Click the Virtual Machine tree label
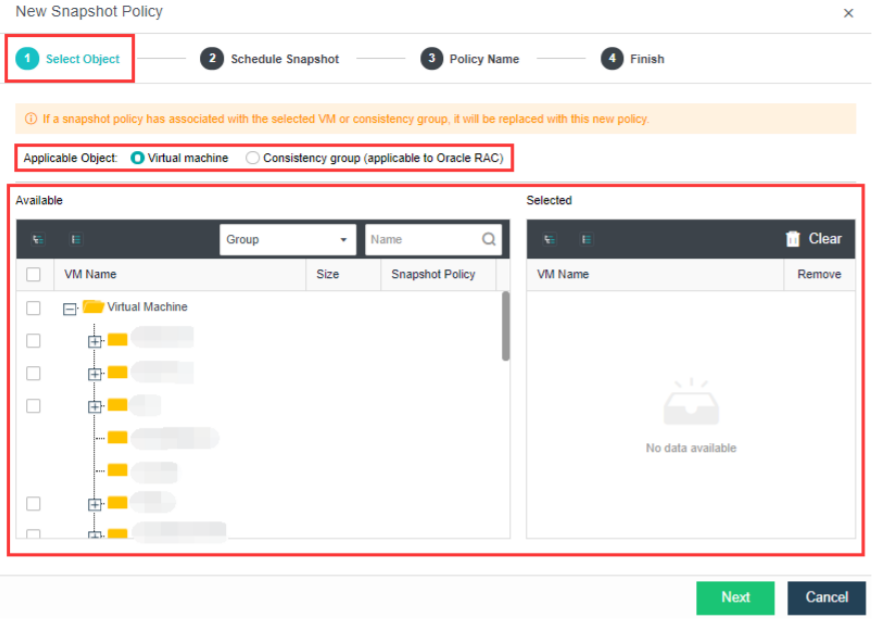Image resolution: width=879 pixels, height=625 pixels. [x=149, y=309]
